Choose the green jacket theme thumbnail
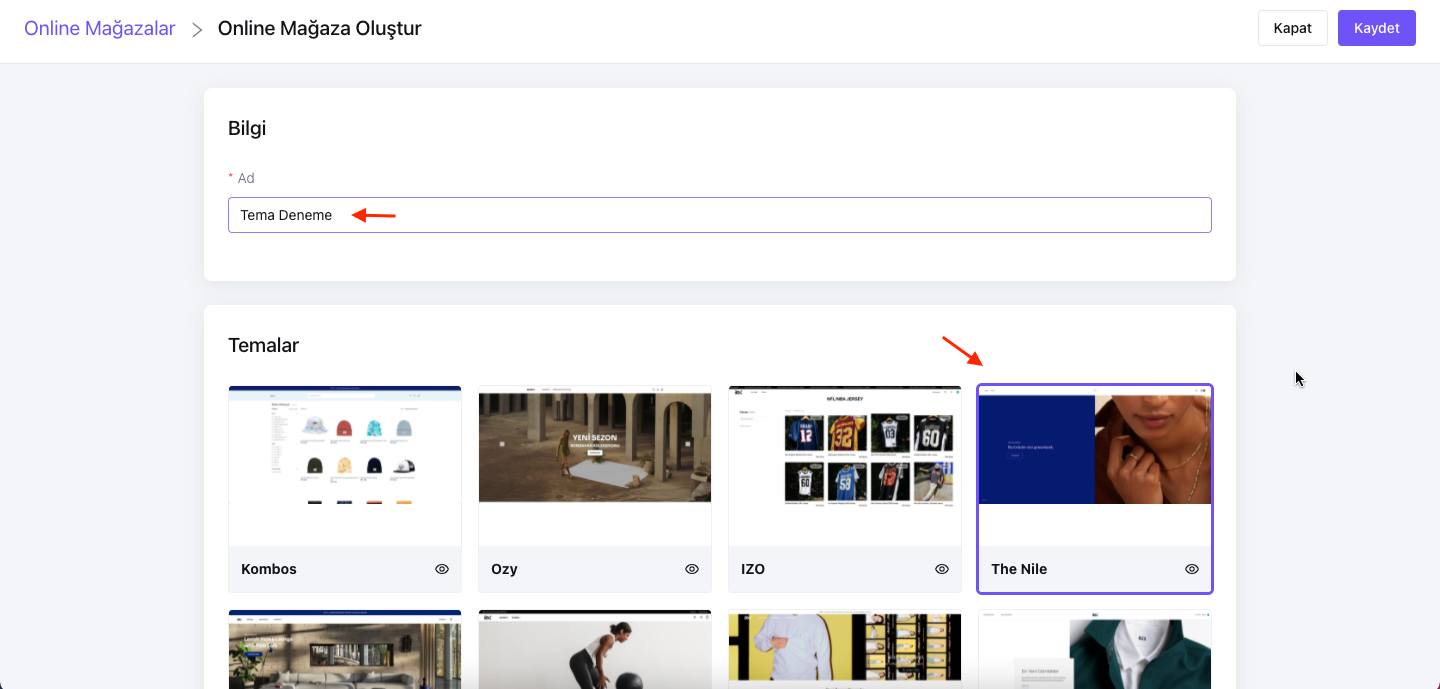This screenshot has width=1440, height=689. pyautogui.click(x=1095, y=649)
